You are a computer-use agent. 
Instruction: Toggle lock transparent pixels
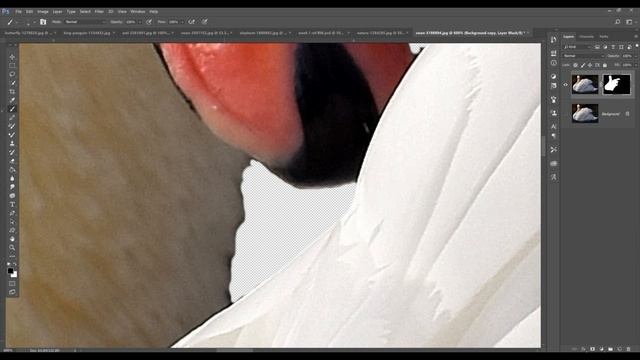coord(576,65)
